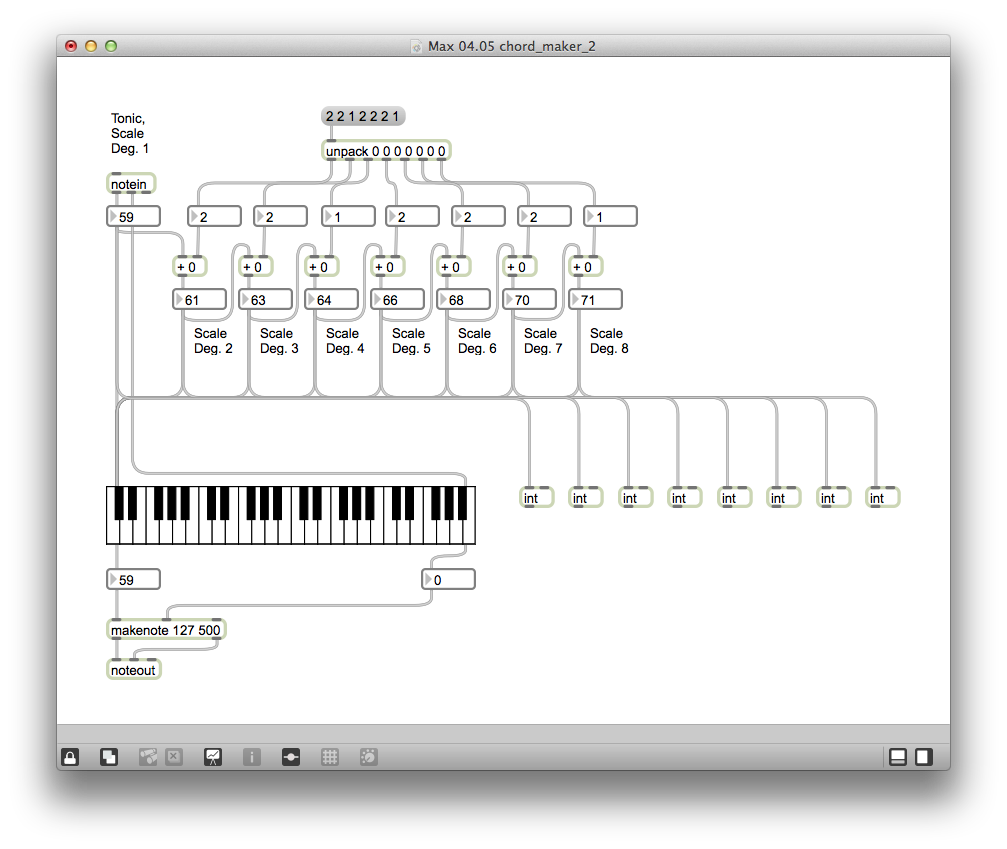This screenshot has height=849, width=1007.
Task: Click the disabled cameras icon in toolbar
Action: [x=148, y=757]
